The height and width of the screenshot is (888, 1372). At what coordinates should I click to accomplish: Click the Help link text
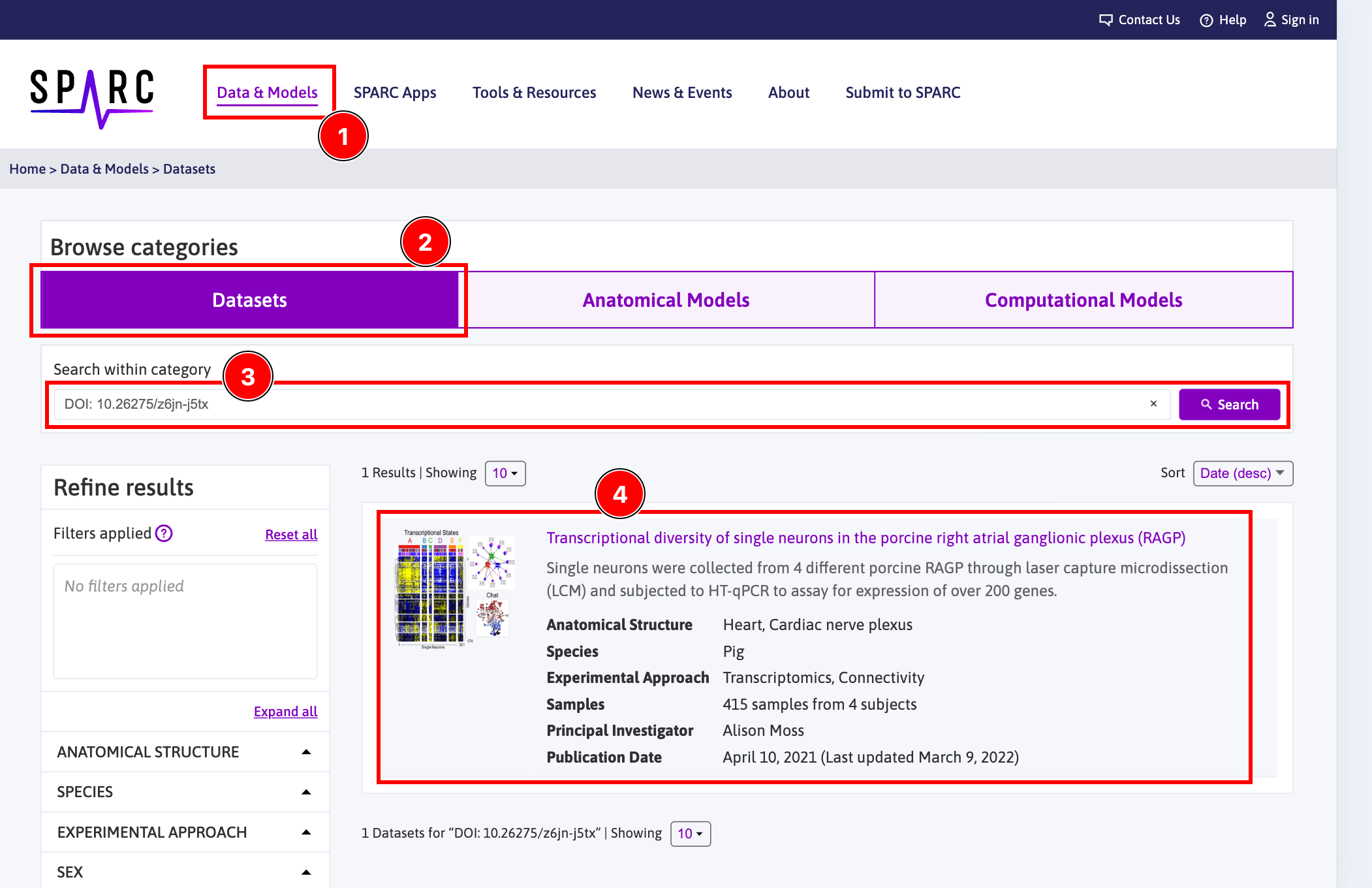1232,20
